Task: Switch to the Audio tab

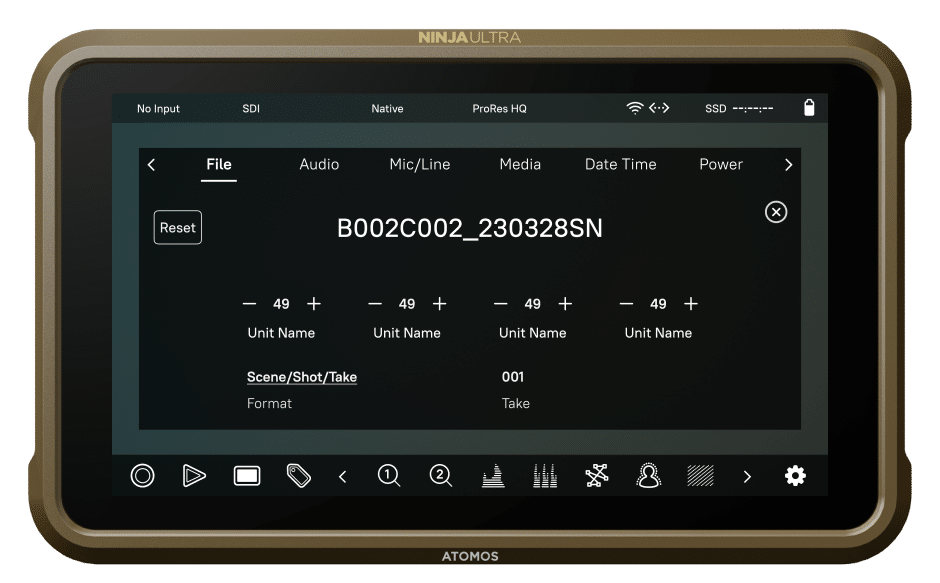Action: coord(319,164)
